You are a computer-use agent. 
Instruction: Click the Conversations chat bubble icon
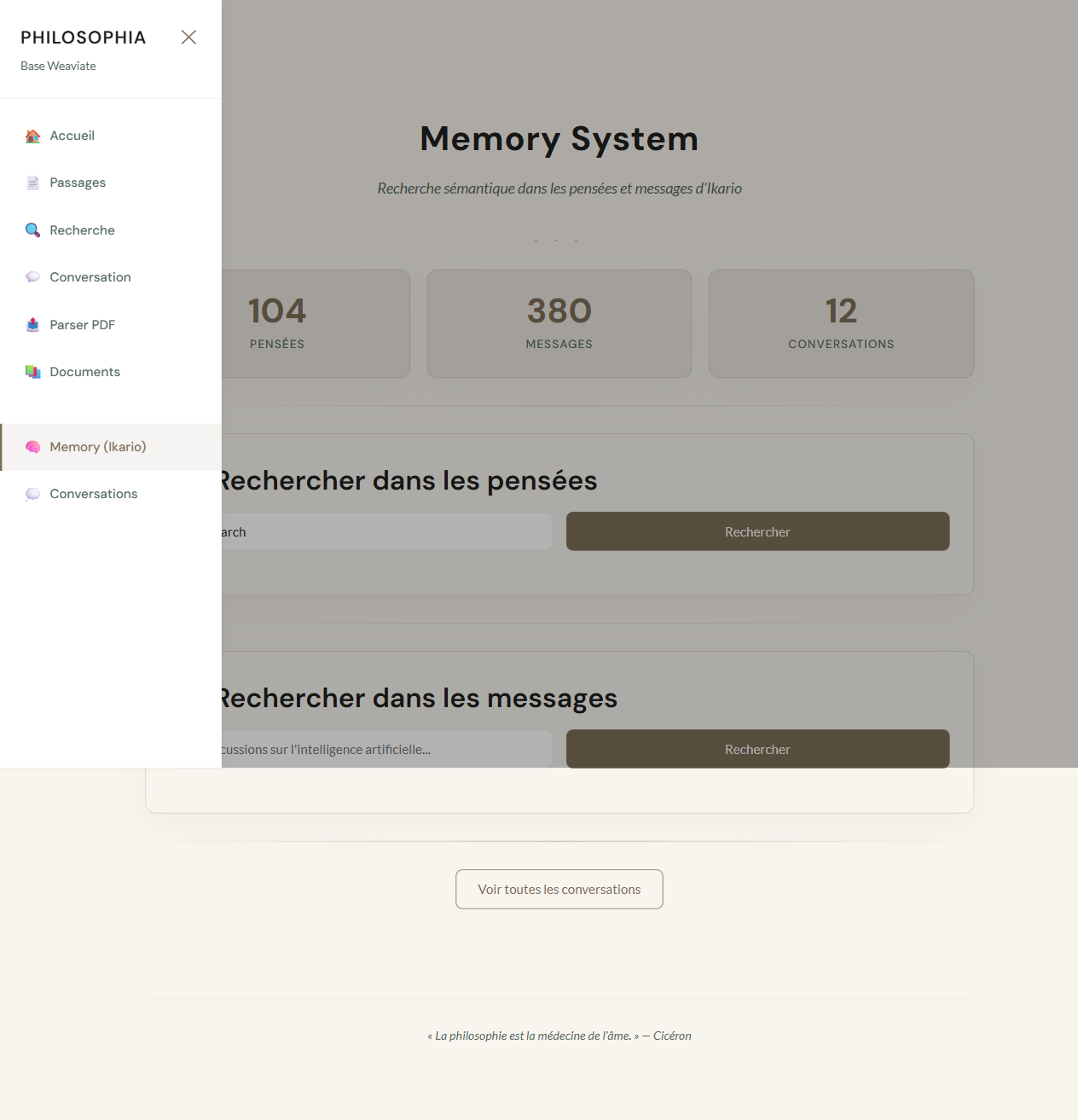tap(32, 494)
